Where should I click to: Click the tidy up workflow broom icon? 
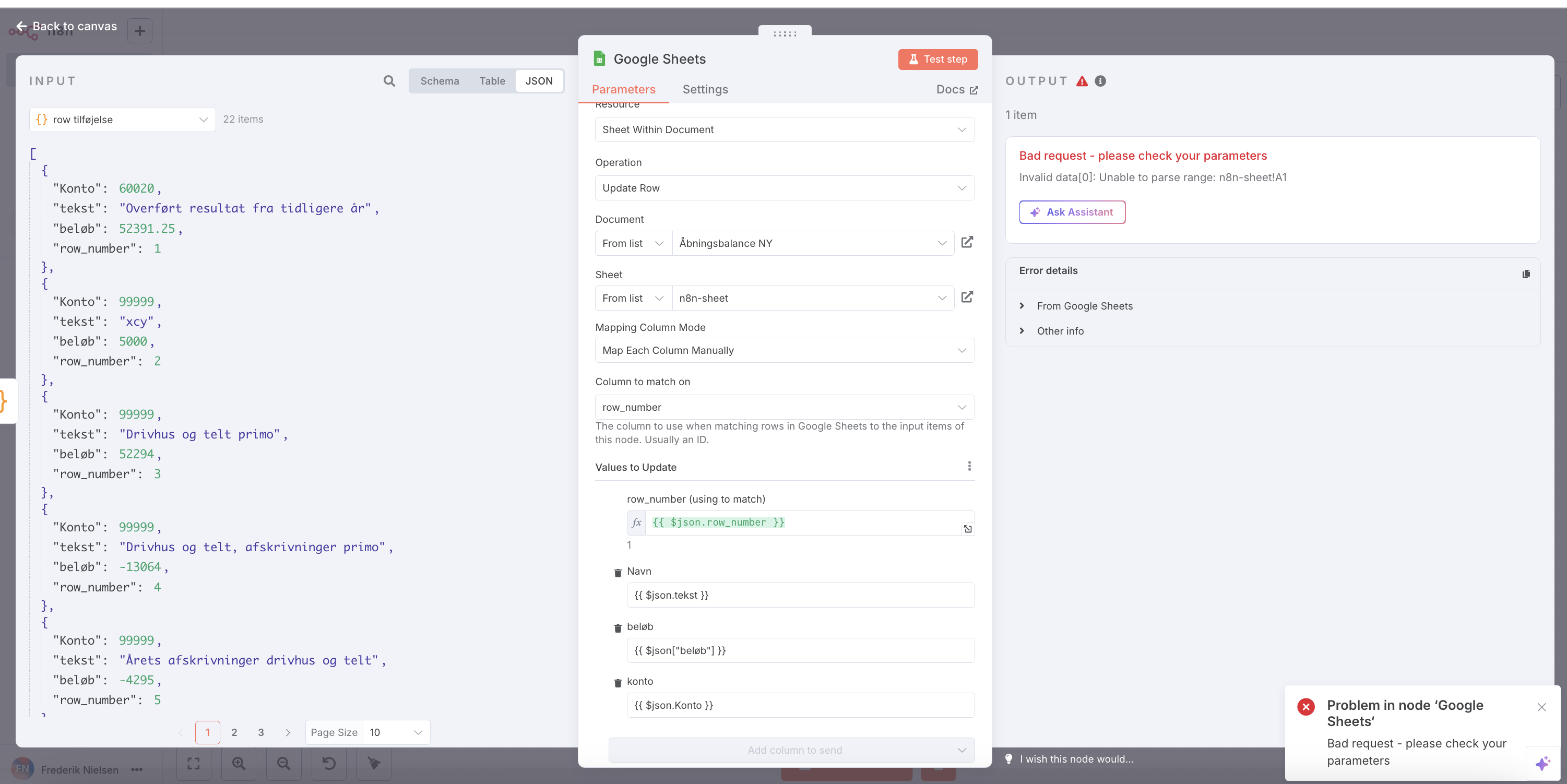[x=374, y=763]
